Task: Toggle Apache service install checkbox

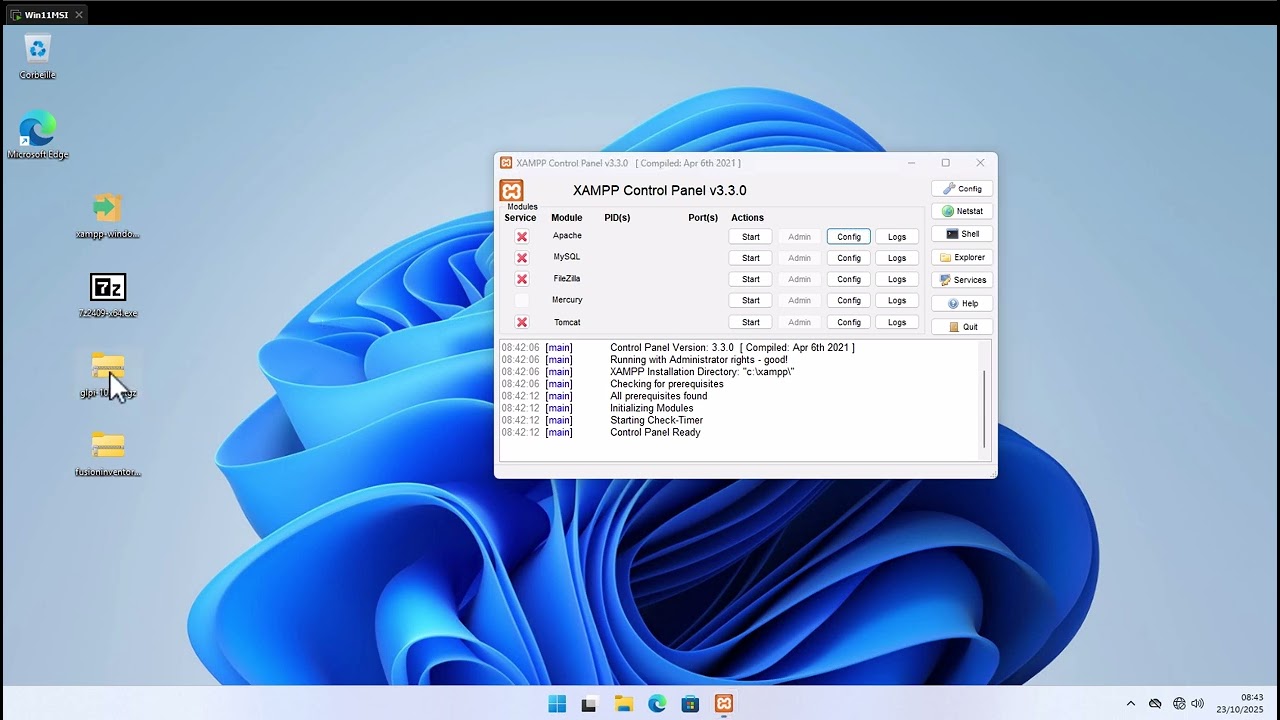Action: (x=521, y=236)
